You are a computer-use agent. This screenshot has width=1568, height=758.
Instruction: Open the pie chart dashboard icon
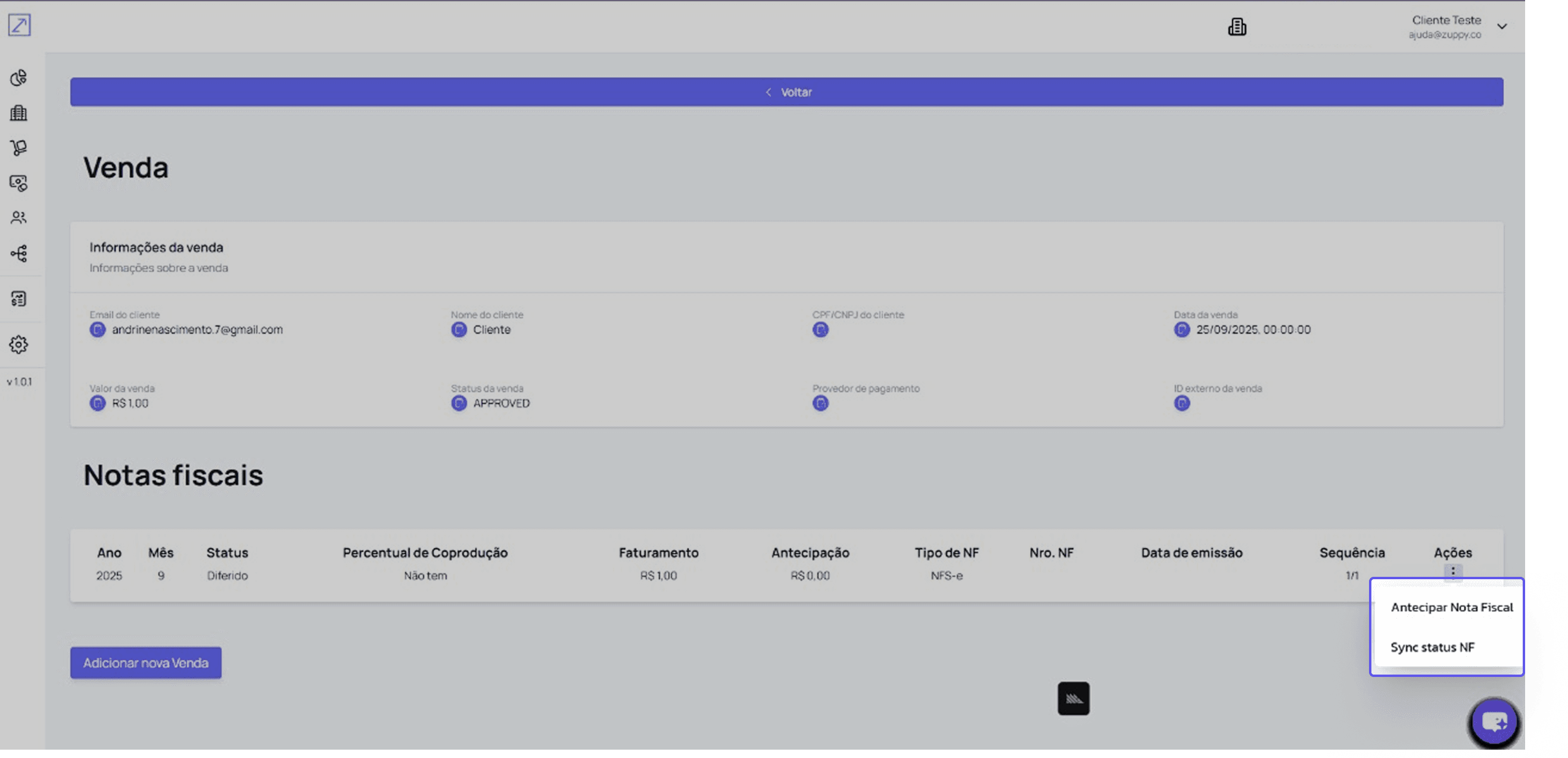coord(19,77)
